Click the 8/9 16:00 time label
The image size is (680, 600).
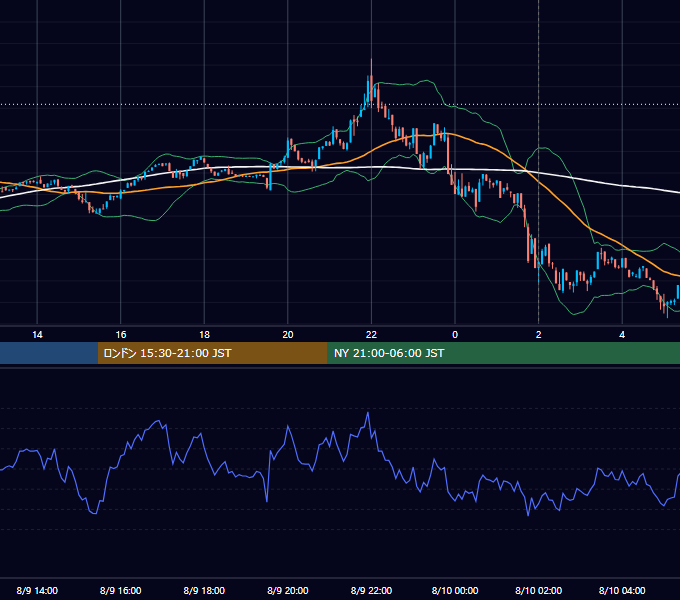coord(121,590)
